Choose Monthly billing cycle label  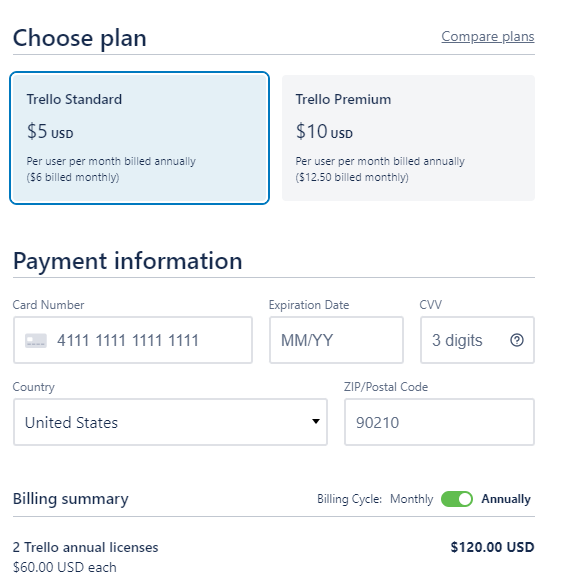(411, 499)
